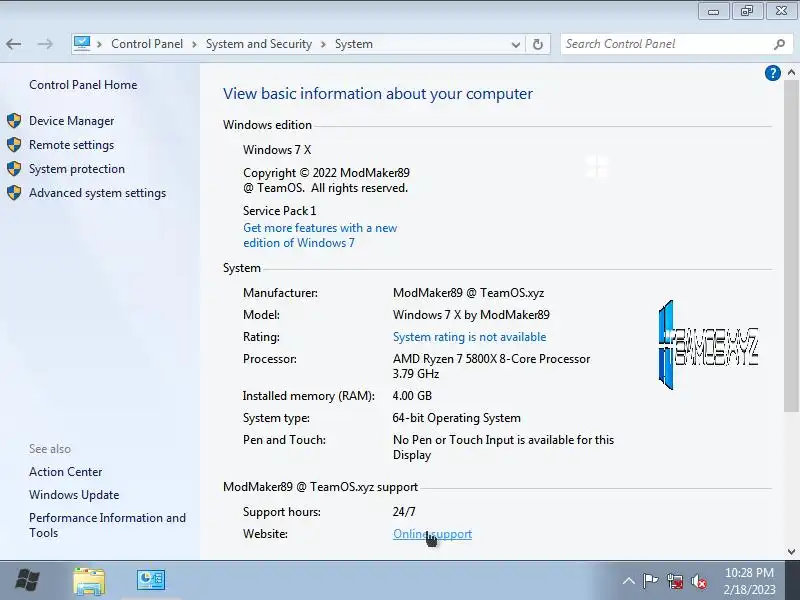Click the ModMaker89 @ TeamOS.xyz manufacturer value

[x=468, y=293]
